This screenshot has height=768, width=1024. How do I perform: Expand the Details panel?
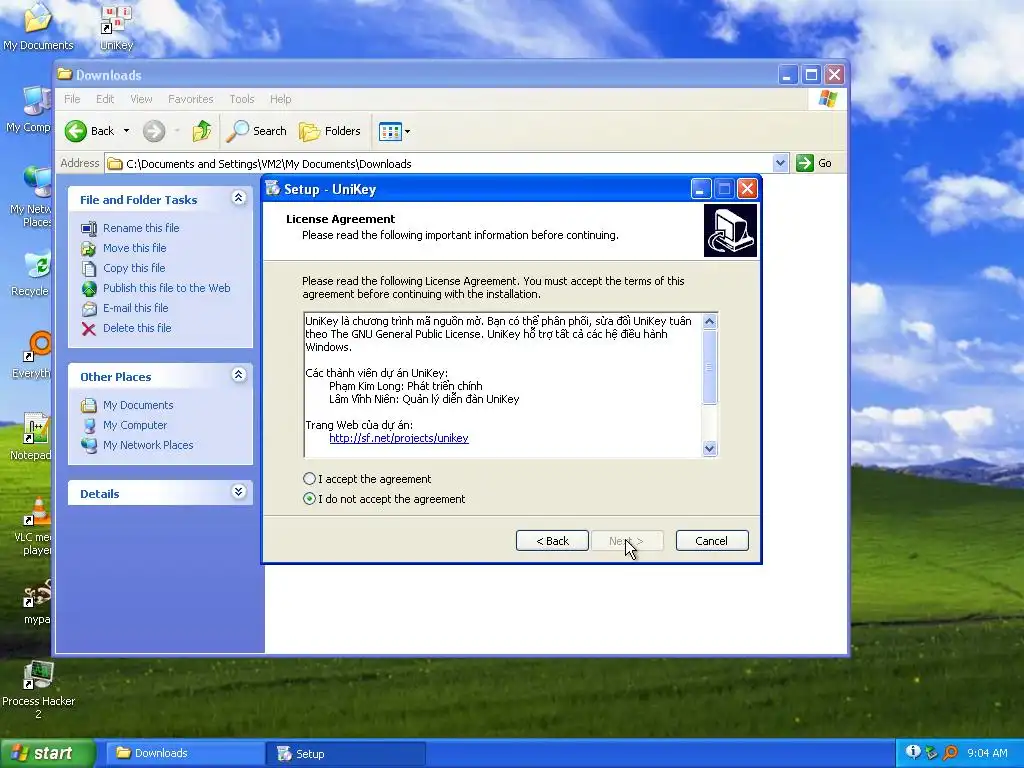pyautogui.click(x=238, y=492)
